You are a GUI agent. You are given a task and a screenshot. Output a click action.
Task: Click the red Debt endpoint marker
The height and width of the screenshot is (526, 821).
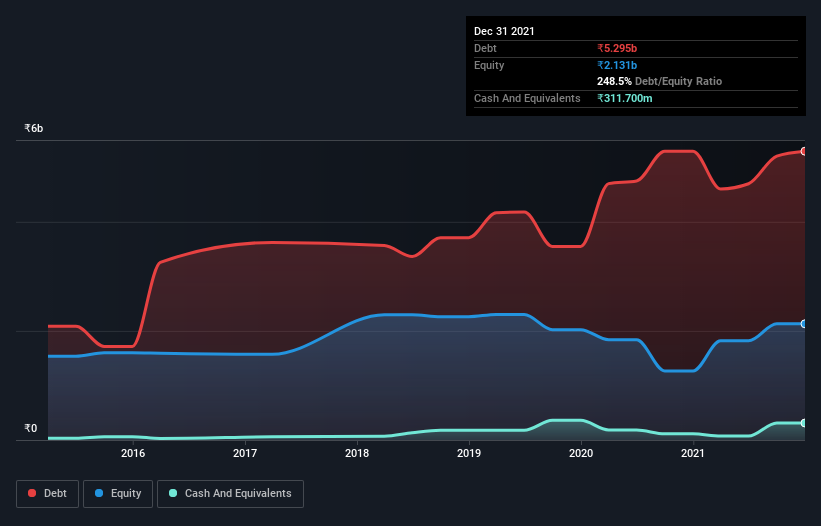pyautogui.click(x=804, y=151)
